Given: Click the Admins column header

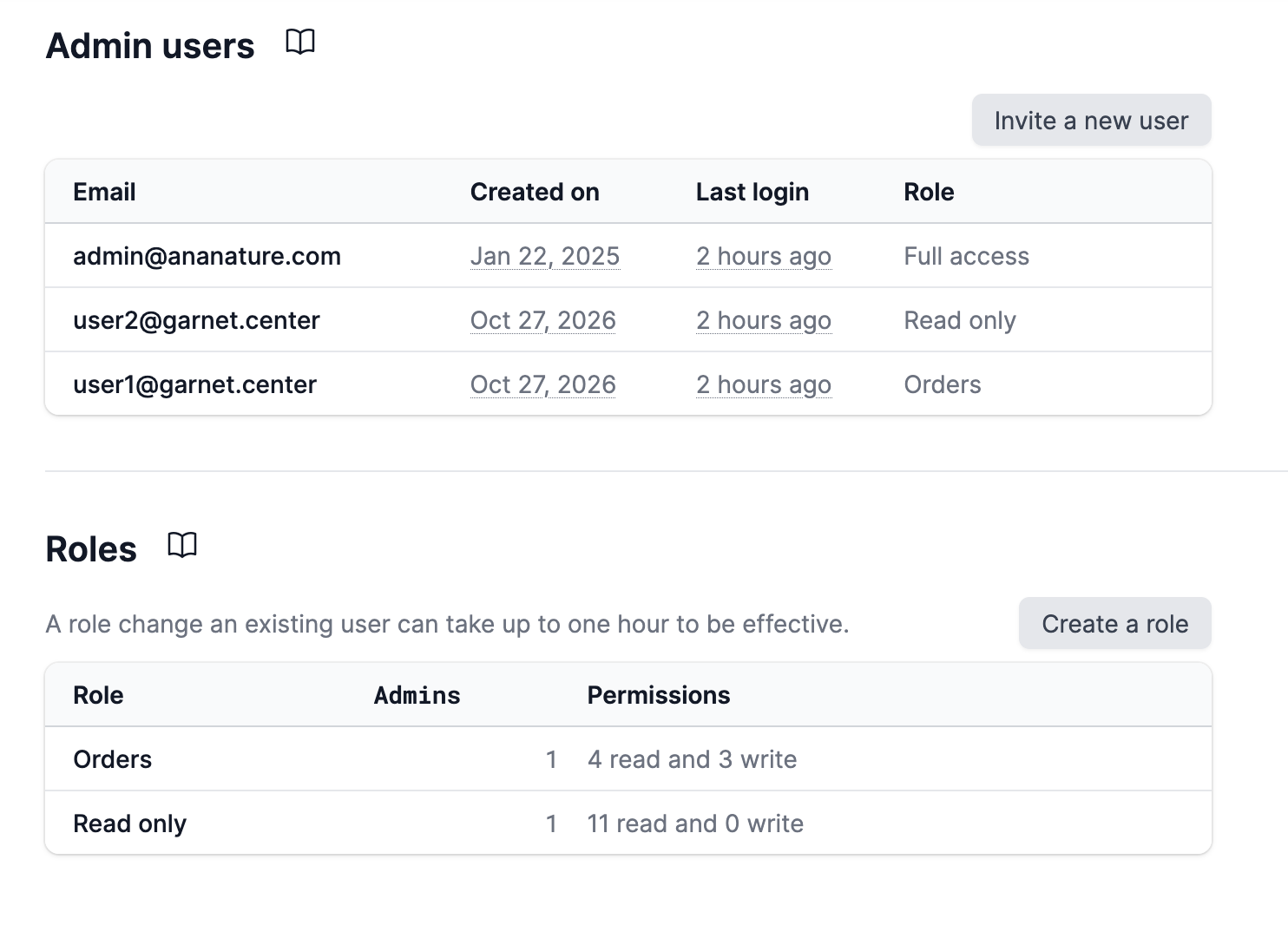Looking at the screenshot, I should point(417,695).
